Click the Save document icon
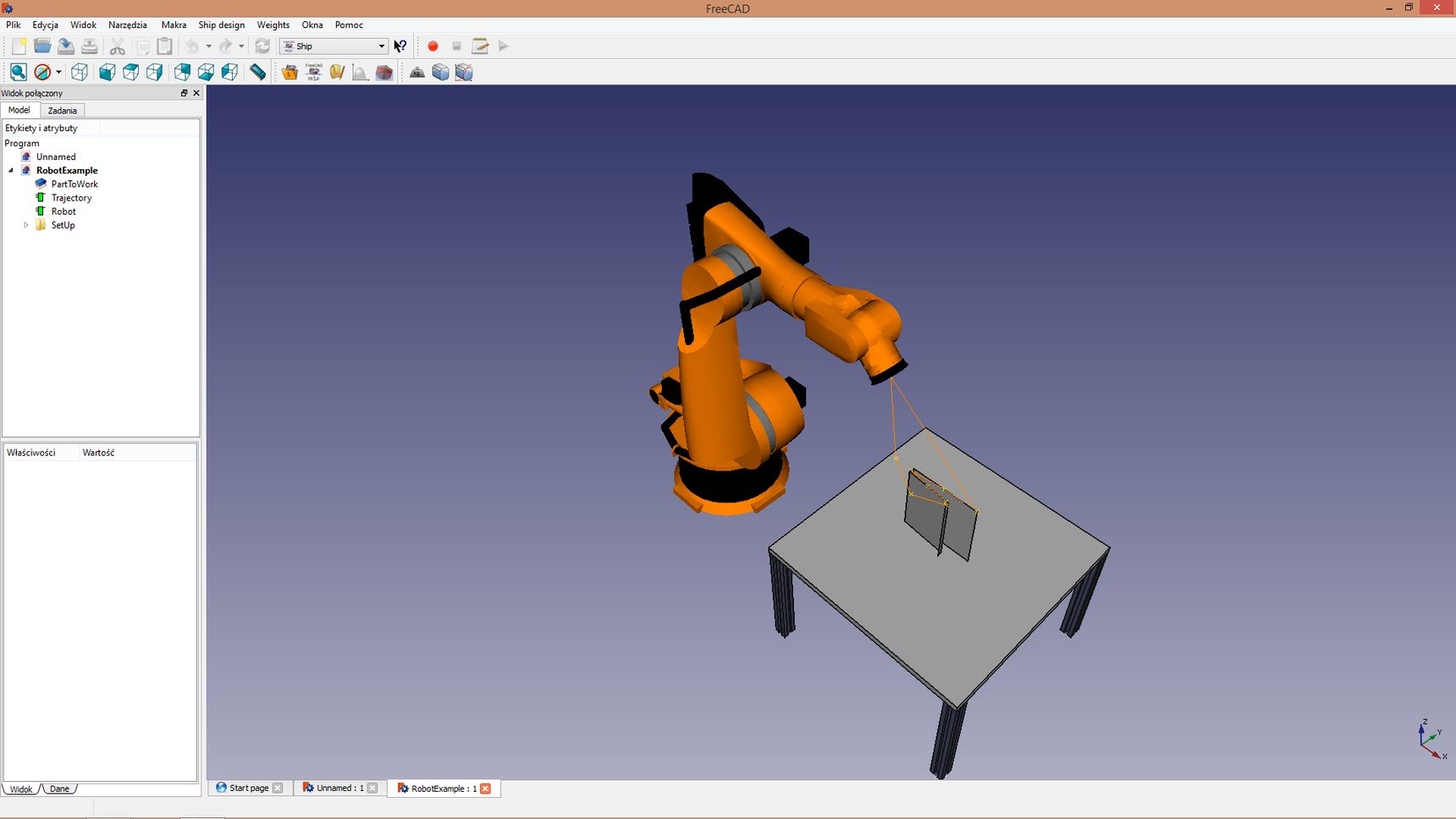1456x819 pixels. (x=65, y=47)
